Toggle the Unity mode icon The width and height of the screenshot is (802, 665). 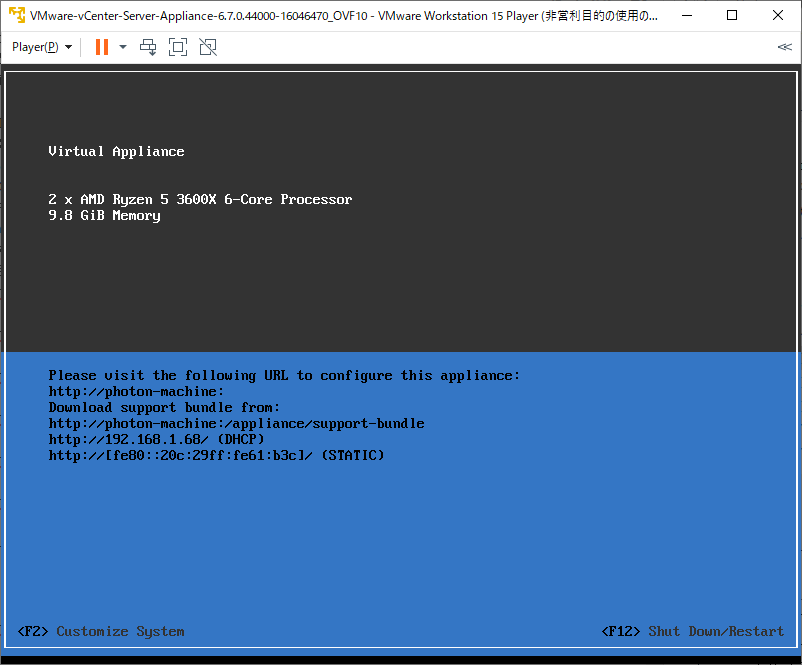click(208, 47)
